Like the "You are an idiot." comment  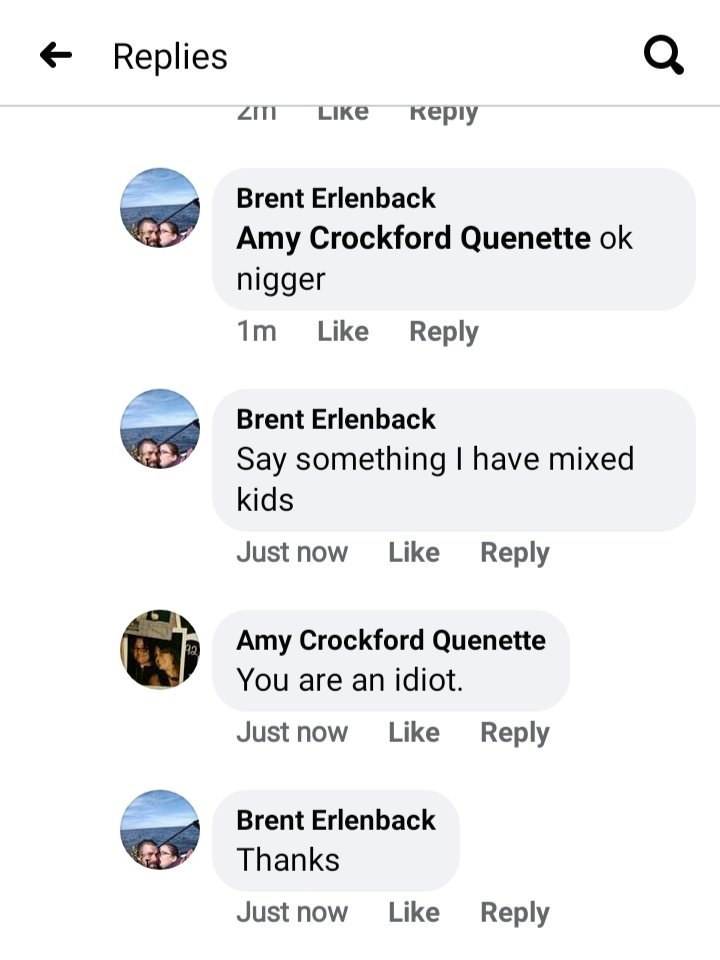(x=414, y=733)
